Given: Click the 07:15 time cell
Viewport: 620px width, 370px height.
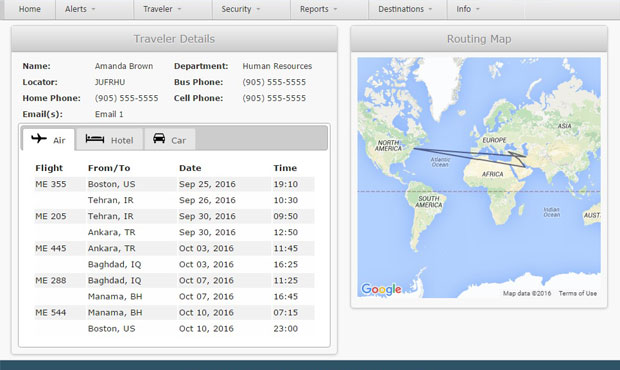Looking at the screenshot, I should click(285, 312).
